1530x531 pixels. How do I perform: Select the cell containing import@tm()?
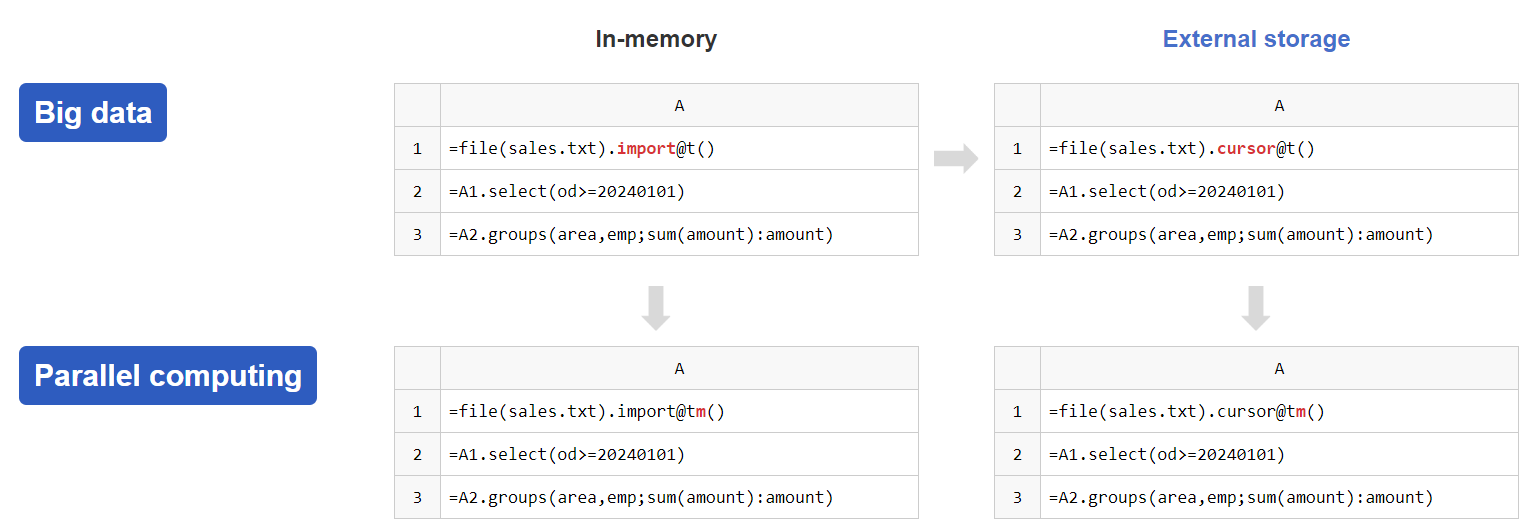tap(679, 411)
